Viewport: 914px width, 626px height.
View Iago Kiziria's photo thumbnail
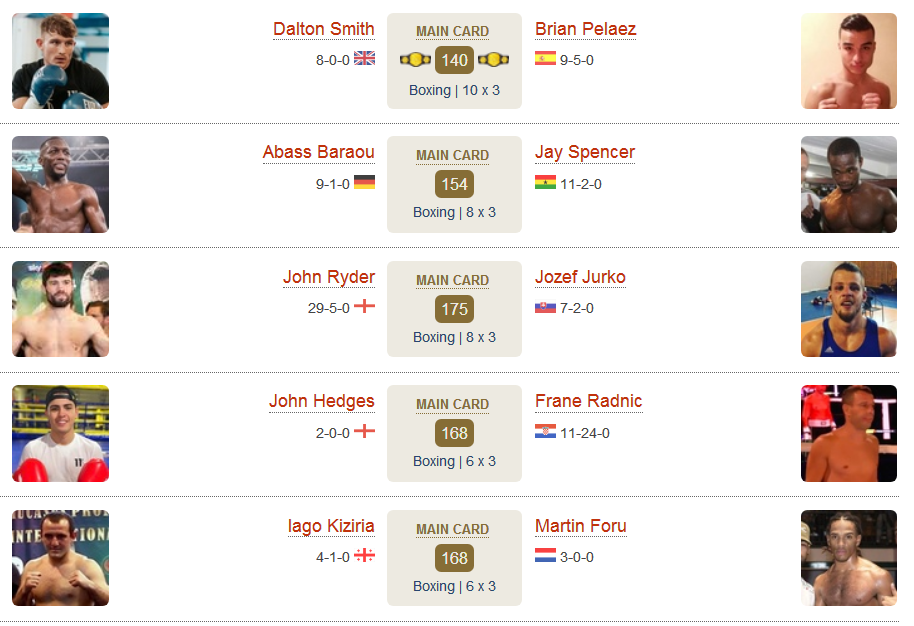(x=61, y=558)
